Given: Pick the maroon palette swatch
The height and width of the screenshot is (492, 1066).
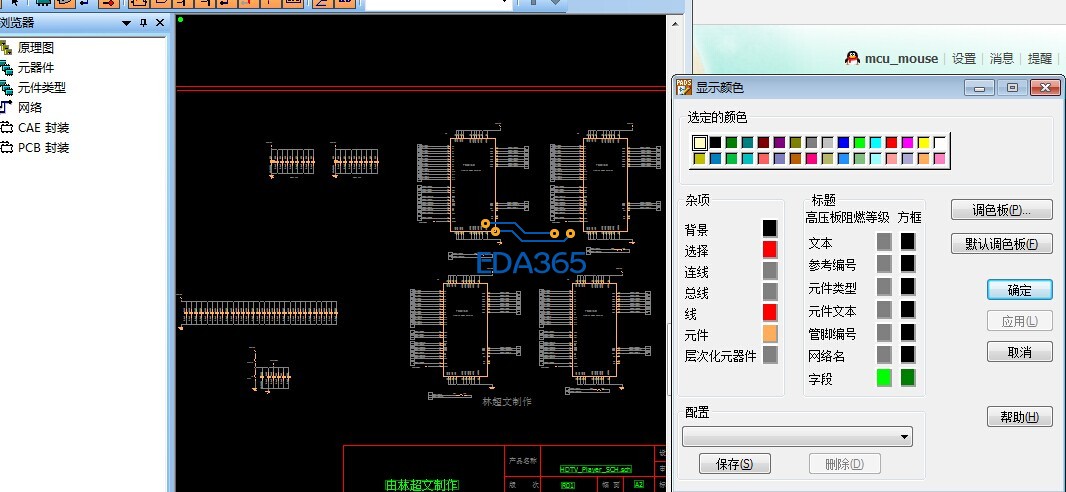Looking at the screenshot, I should (x=763, y=143).
